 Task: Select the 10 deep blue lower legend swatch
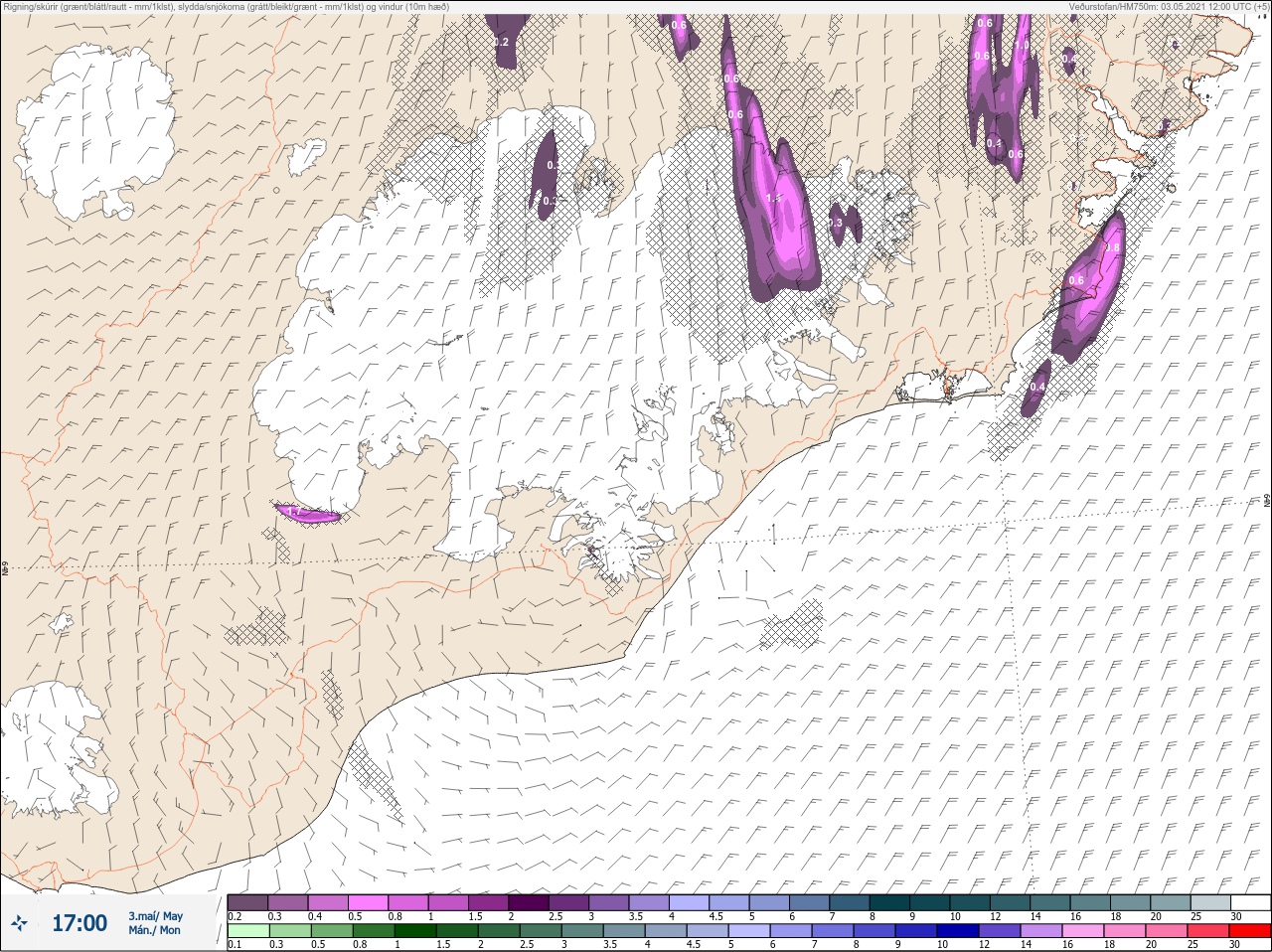pos(957,931)
